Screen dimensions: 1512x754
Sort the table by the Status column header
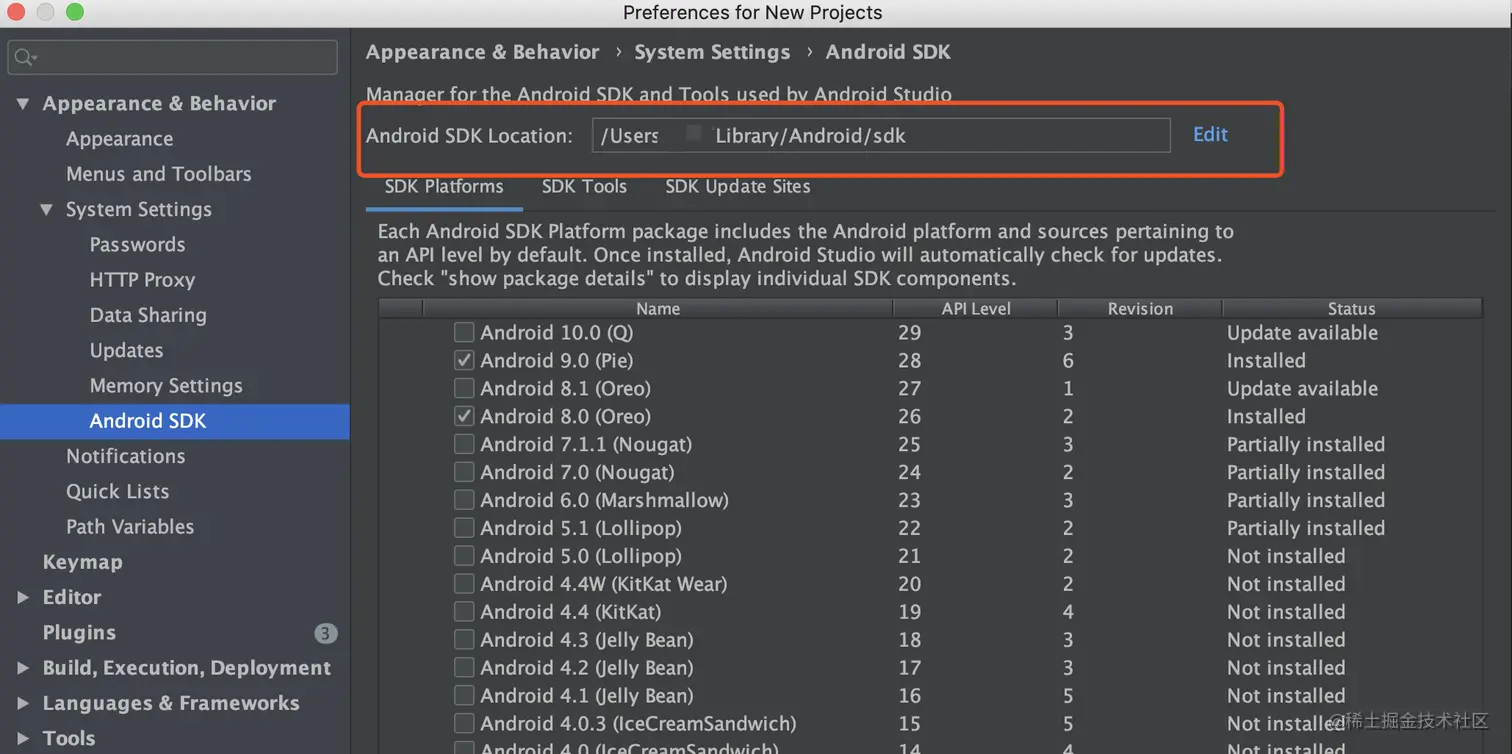point(1352,309)
